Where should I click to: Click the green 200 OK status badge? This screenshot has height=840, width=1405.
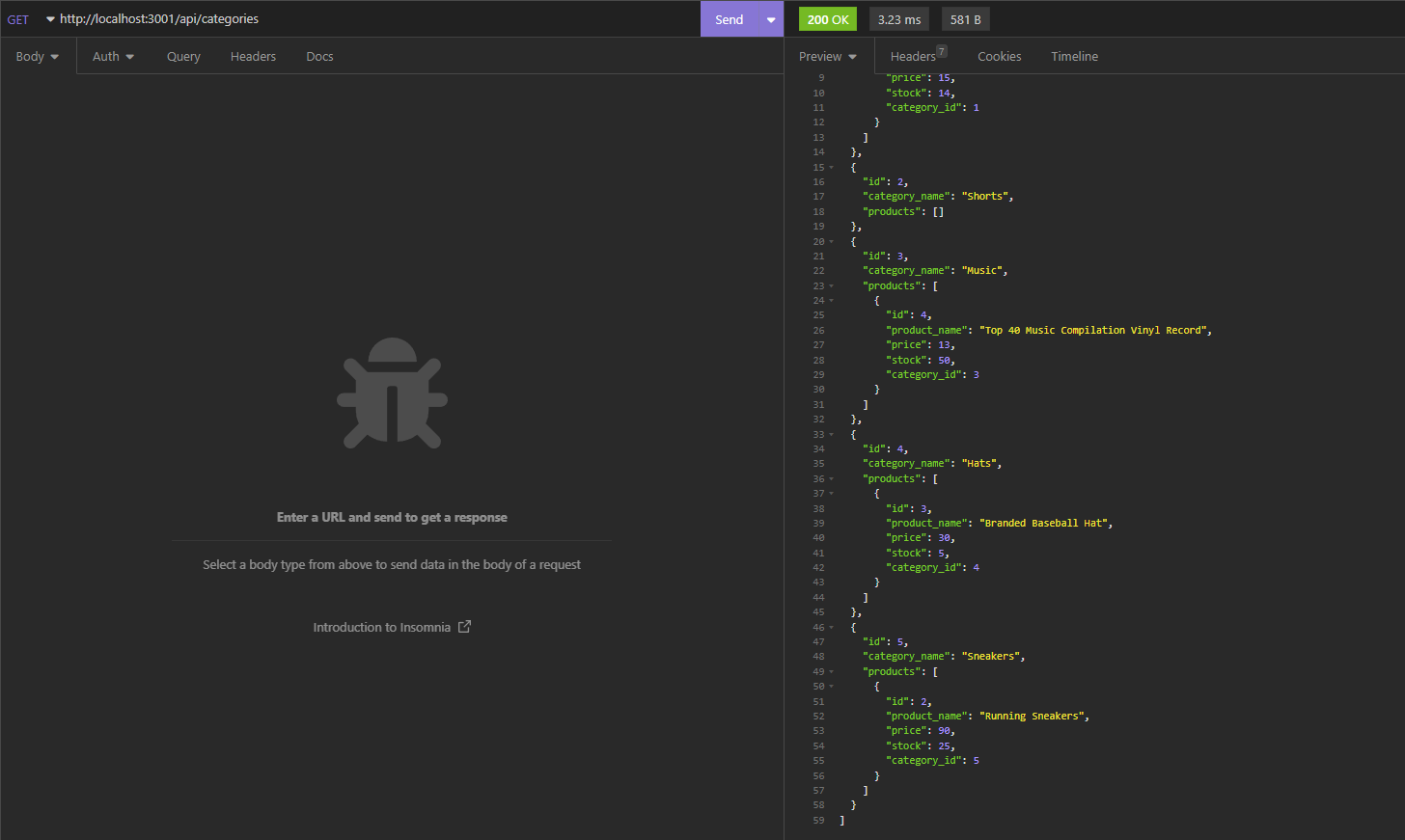click(x=827, y=18)
